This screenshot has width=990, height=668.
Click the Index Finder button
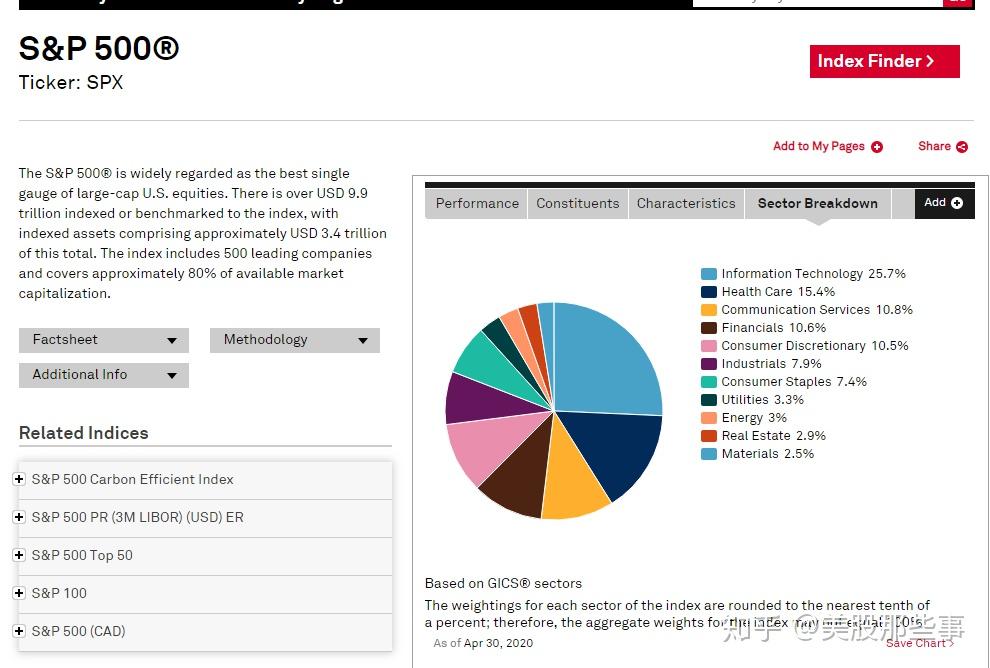[885, 61]
